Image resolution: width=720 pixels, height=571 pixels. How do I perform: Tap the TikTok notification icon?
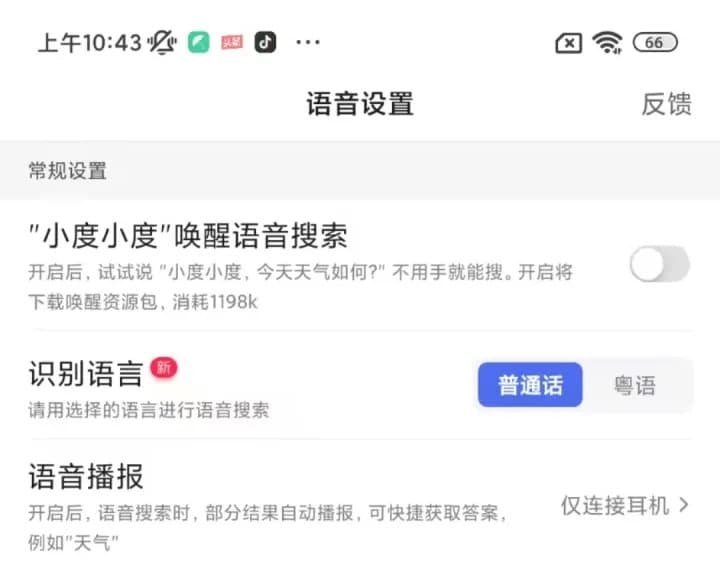pos(265,42)
